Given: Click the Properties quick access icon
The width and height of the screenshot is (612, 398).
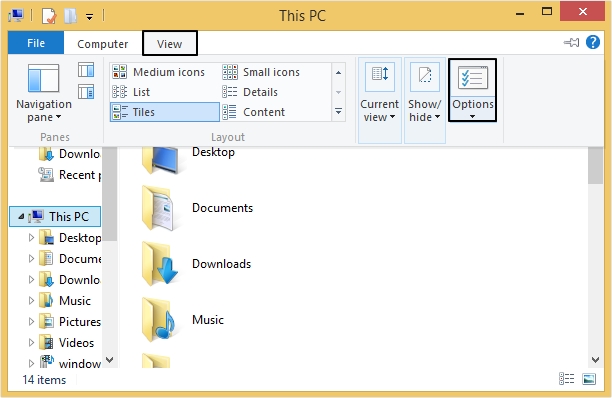Looking at the screenshot, I should (x=49, y=16).
